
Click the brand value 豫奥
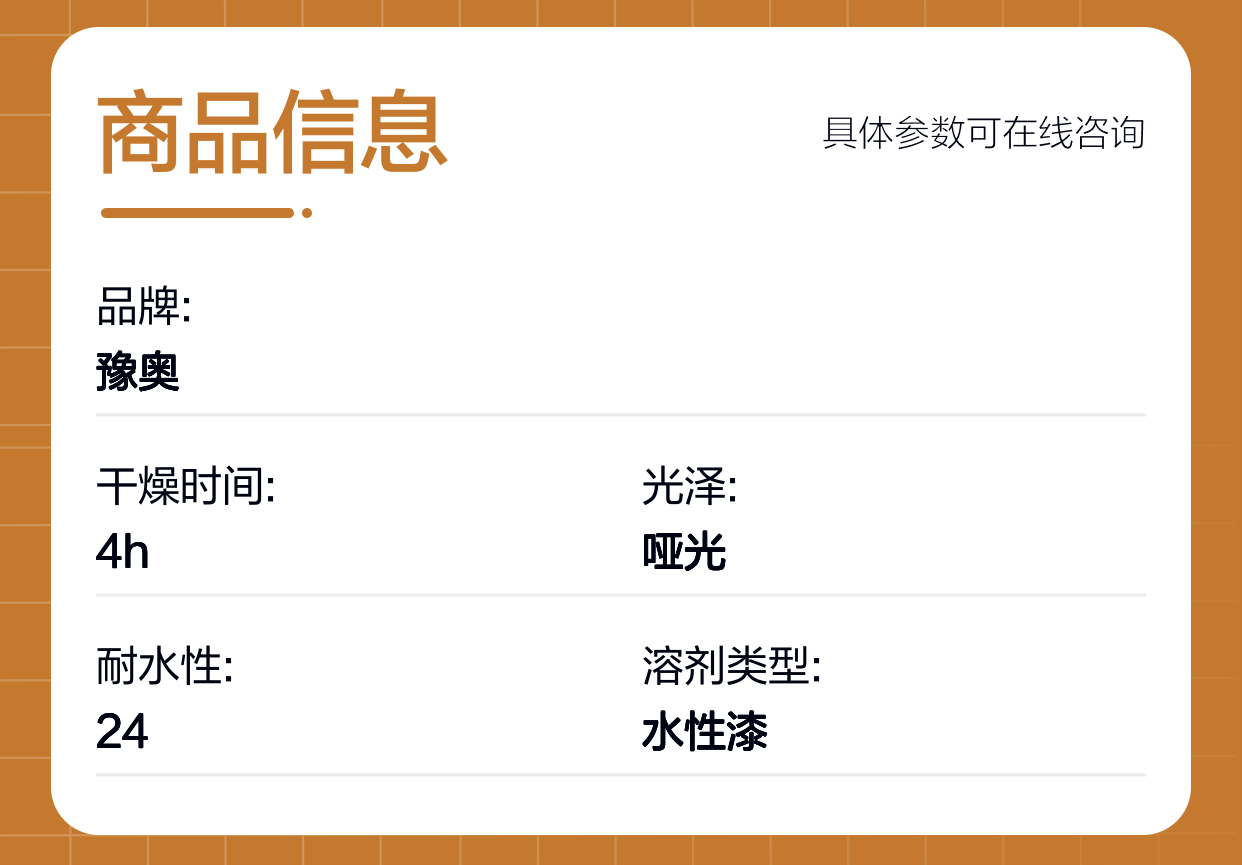pyautogui.click(x=138, y=373)
